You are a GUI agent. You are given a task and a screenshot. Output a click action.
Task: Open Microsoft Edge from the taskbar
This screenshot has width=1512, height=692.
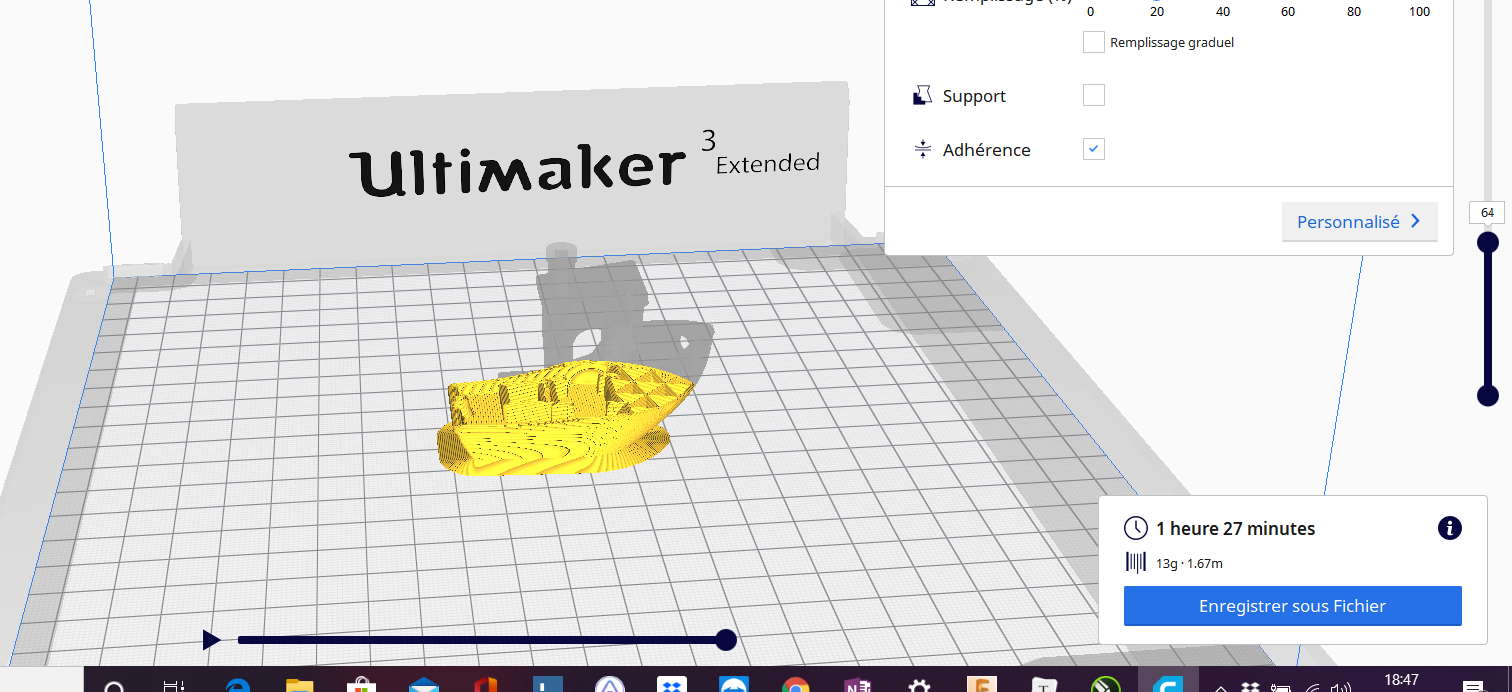pos(237,685)
